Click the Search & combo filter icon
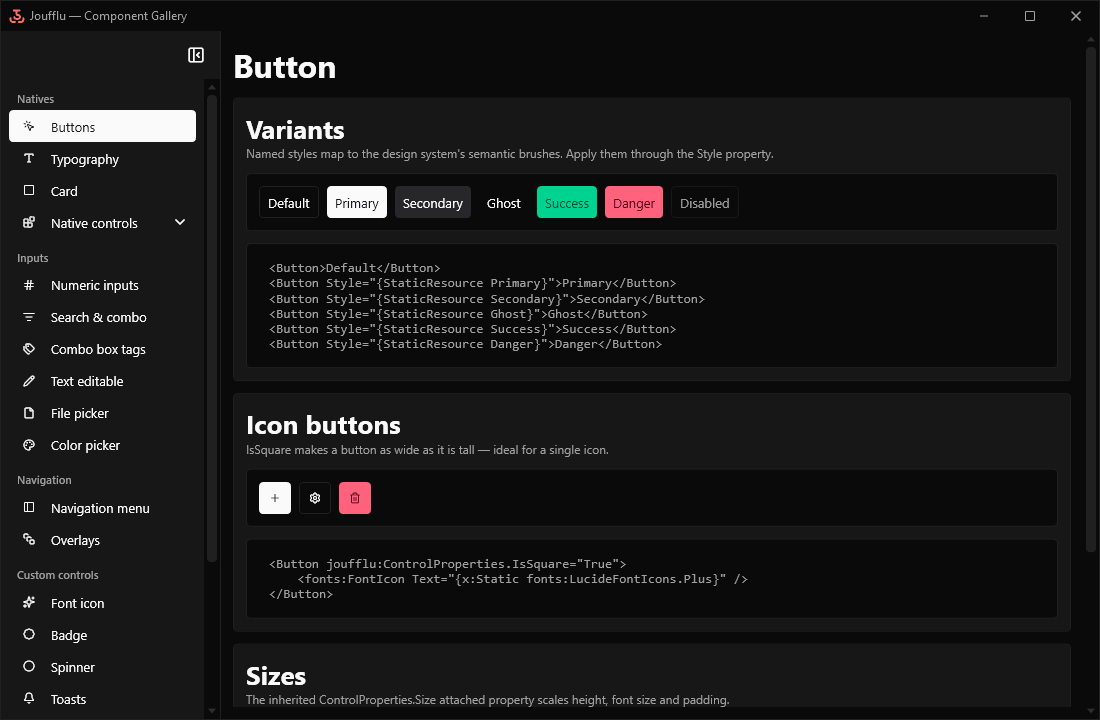The height and width of the screenshot is (720, 1100). pos(29,316)
